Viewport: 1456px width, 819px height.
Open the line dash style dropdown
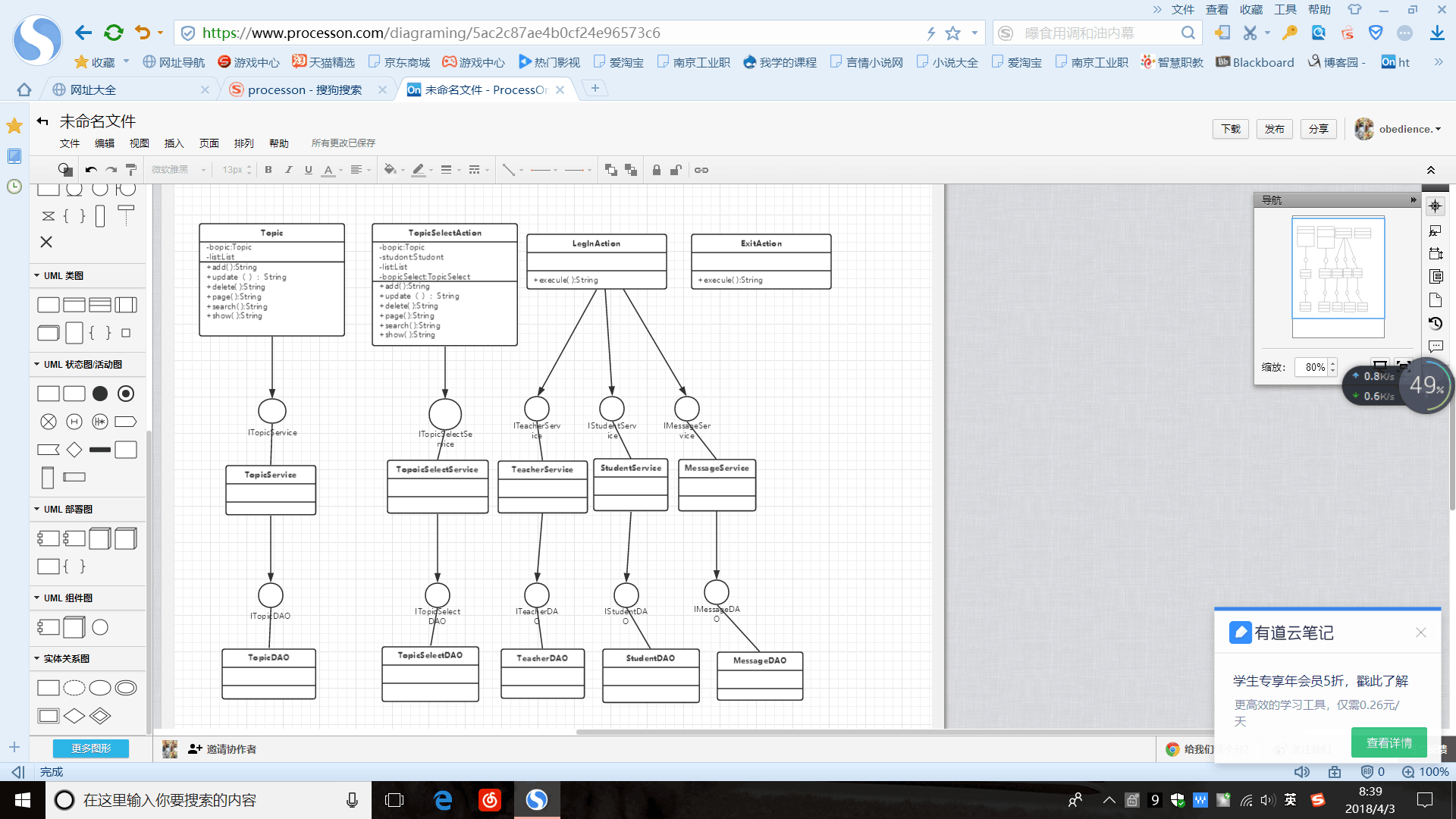(x=479, y=170)
